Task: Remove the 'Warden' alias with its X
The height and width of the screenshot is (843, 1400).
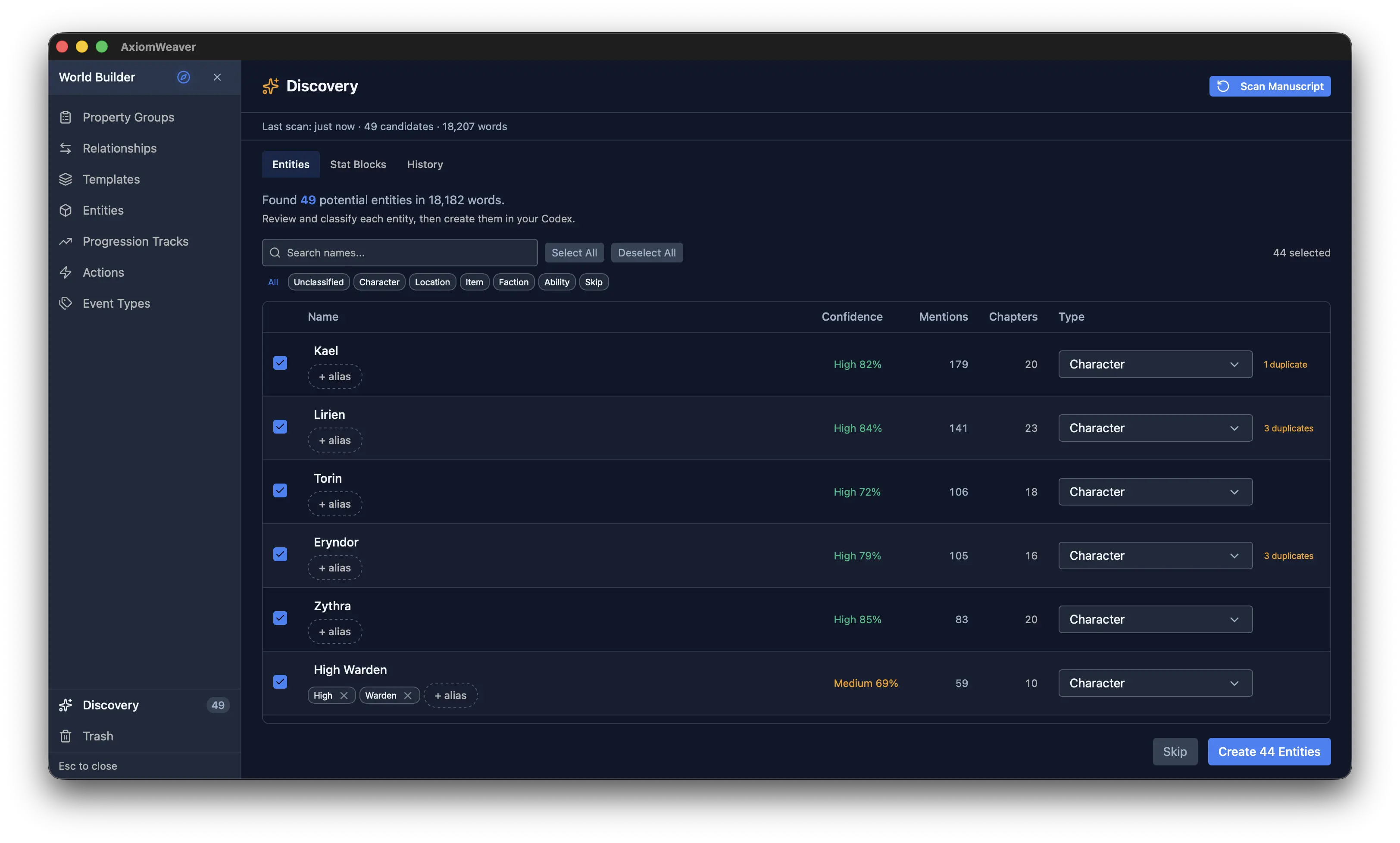Action: tap(407, 695)
